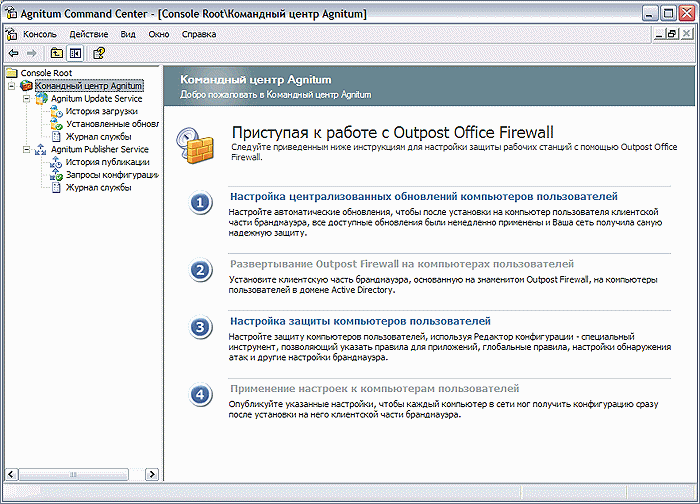
Task: Select Запросы конфигурации tree item
Action: (x=112, y=175)
